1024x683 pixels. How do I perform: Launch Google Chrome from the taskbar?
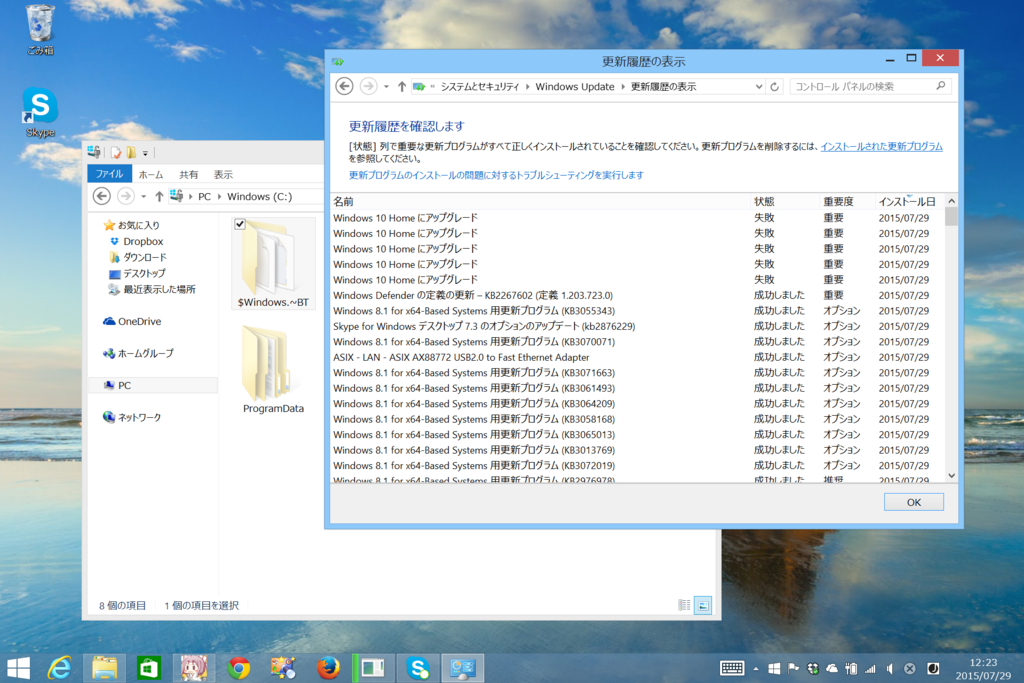pyautogui.click(x=239, y=668)
